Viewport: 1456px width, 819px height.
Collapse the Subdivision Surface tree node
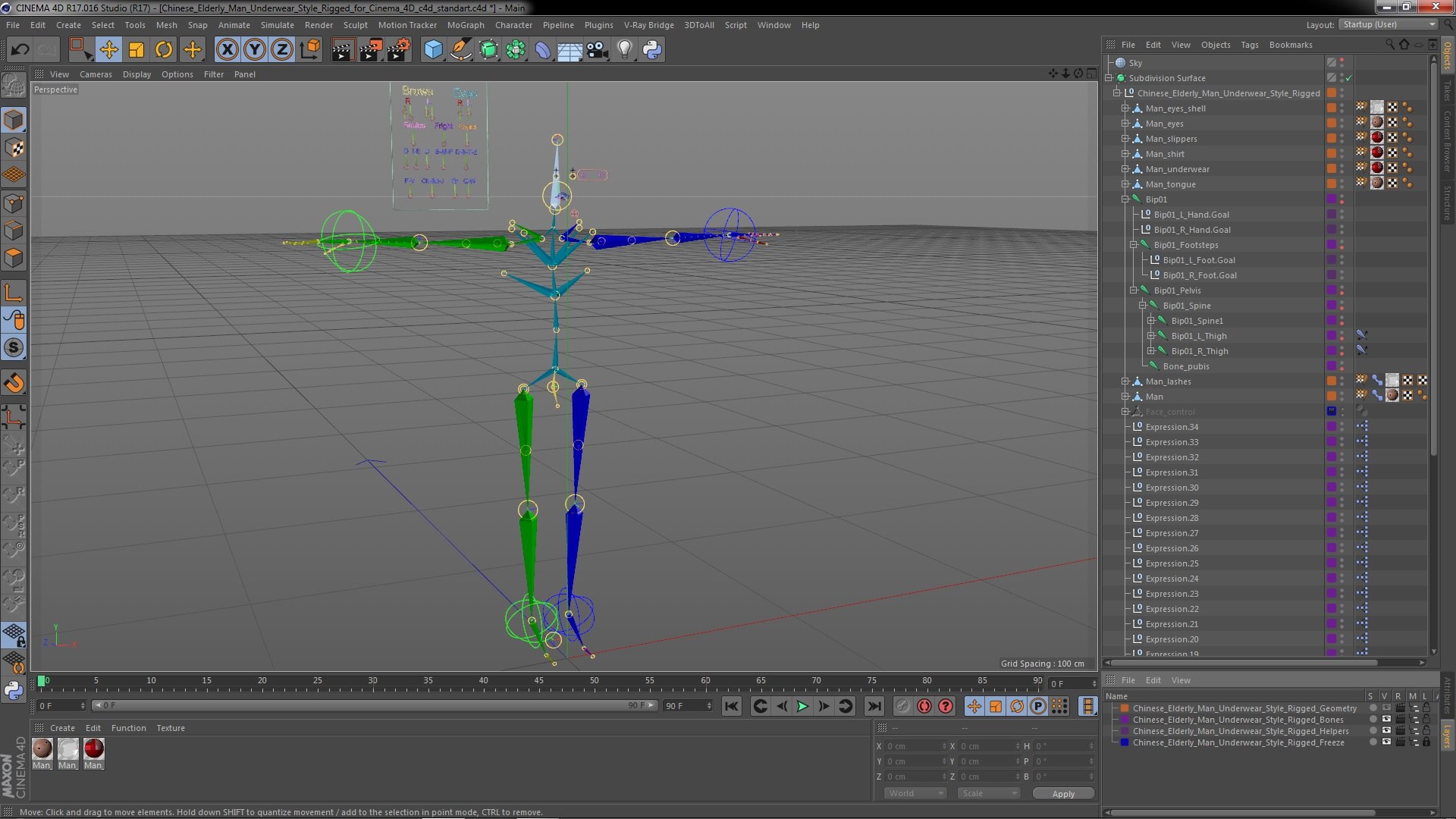pos(1109,78)
